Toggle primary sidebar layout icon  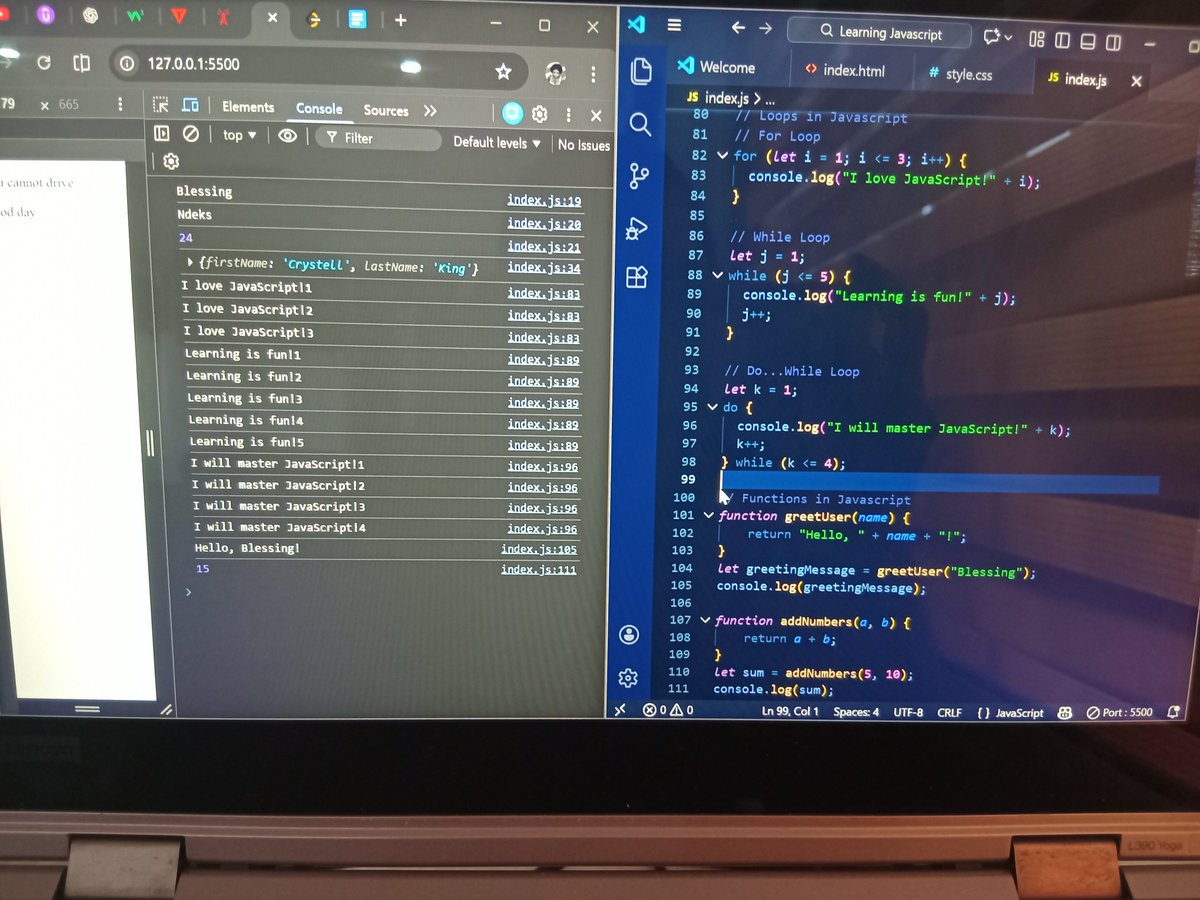tap(1063, 40)
